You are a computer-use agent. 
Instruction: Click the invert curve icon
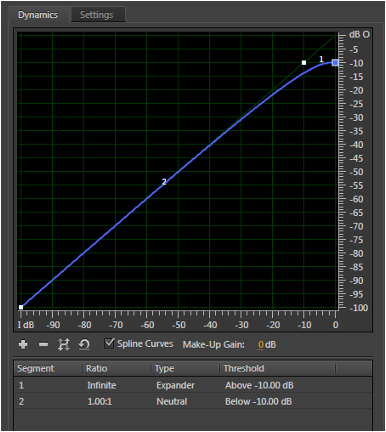click(64, 344)
